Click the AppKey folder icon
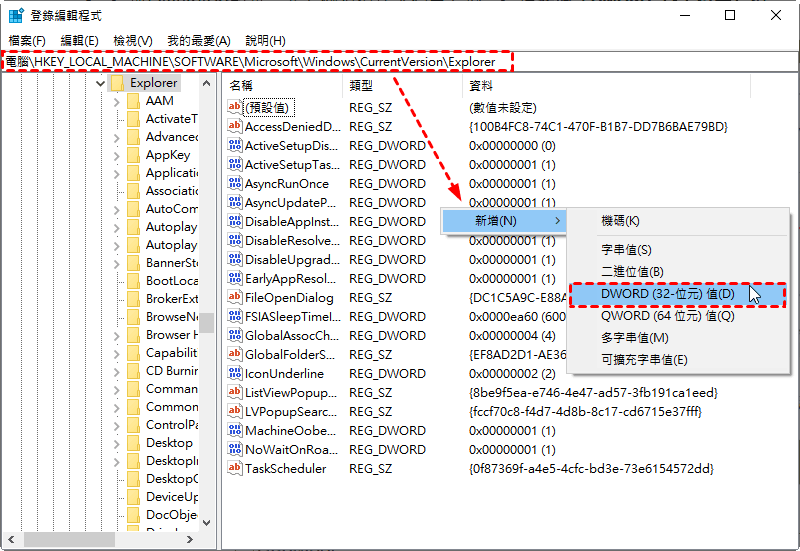Viewport: 800px width, 551px height. tap(133, 155)
